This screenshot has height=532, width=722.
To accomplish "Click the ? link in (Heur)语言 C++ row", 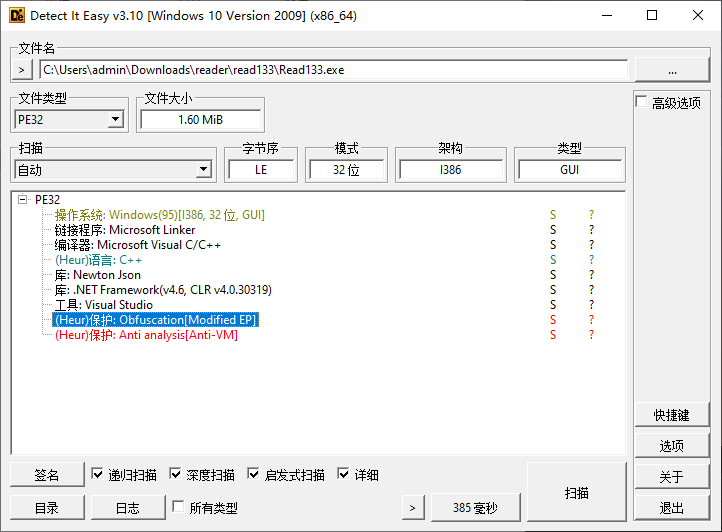I will [x=591, y=260].
